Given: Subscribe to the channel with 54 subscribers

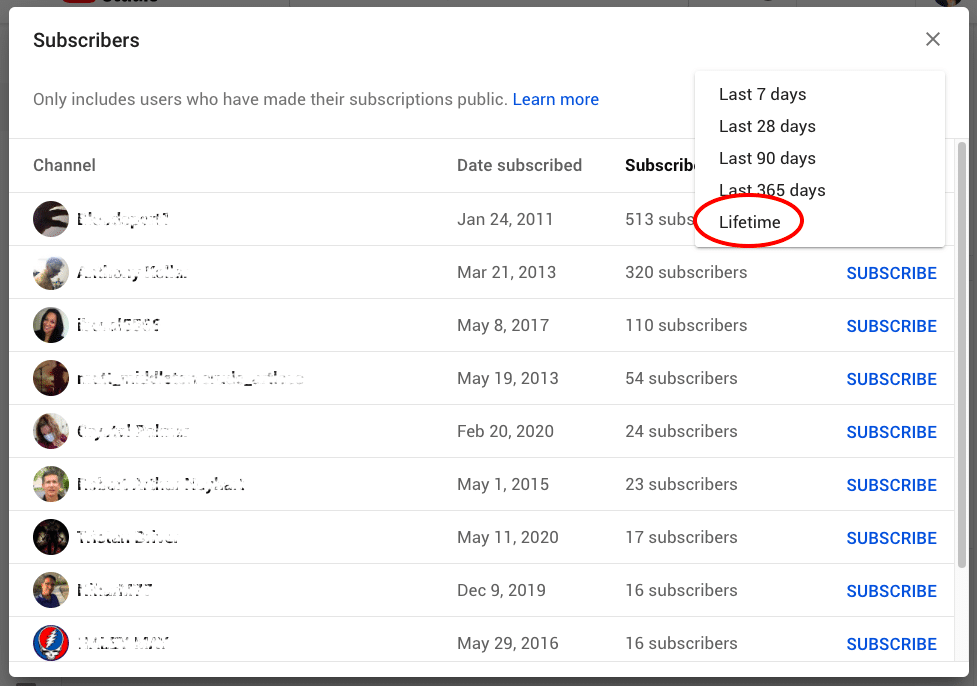Looking at the screenshot, I should click(891, 378).
